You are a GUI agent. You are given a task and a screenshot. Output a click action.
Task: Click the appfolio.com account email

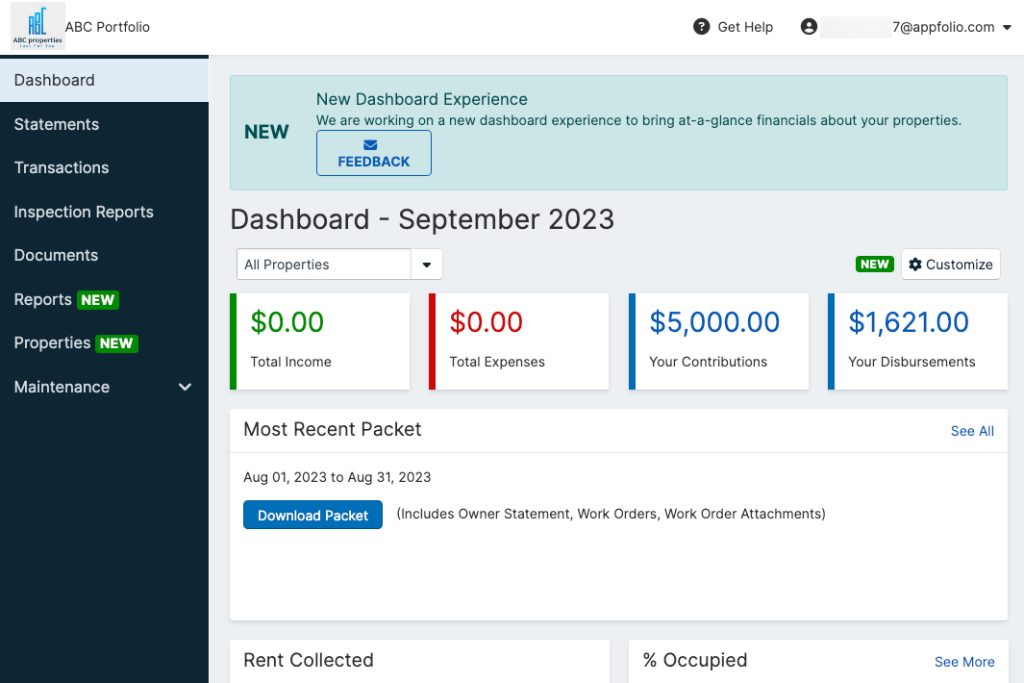coord(908,27)
